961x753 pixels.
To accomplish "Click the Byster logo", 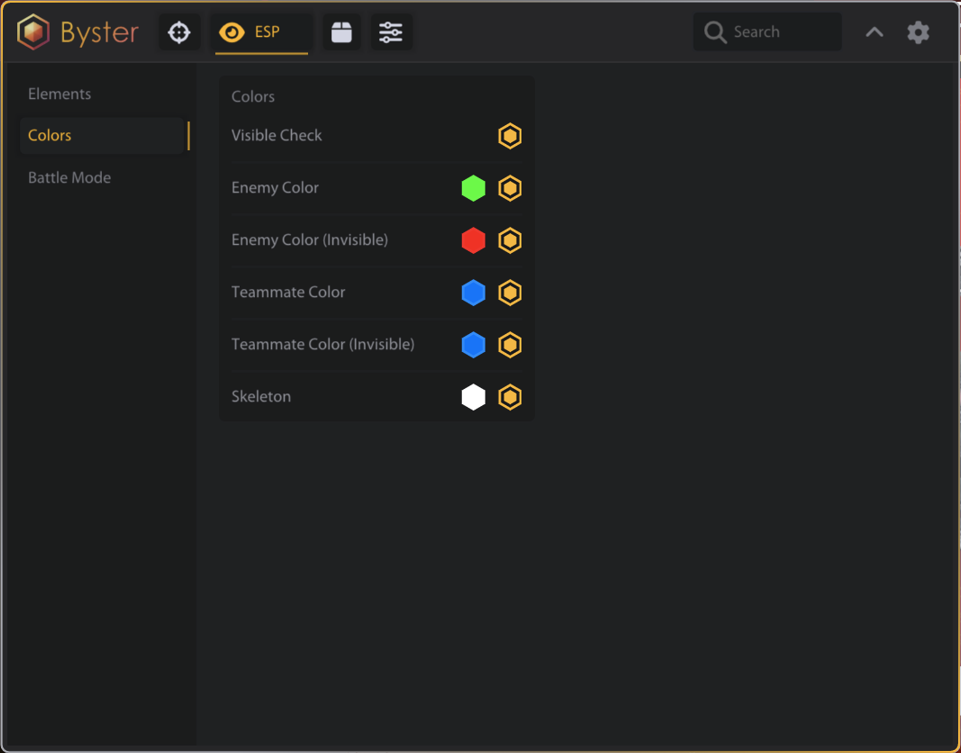I will pyautogui.click(x=78, y=32).
